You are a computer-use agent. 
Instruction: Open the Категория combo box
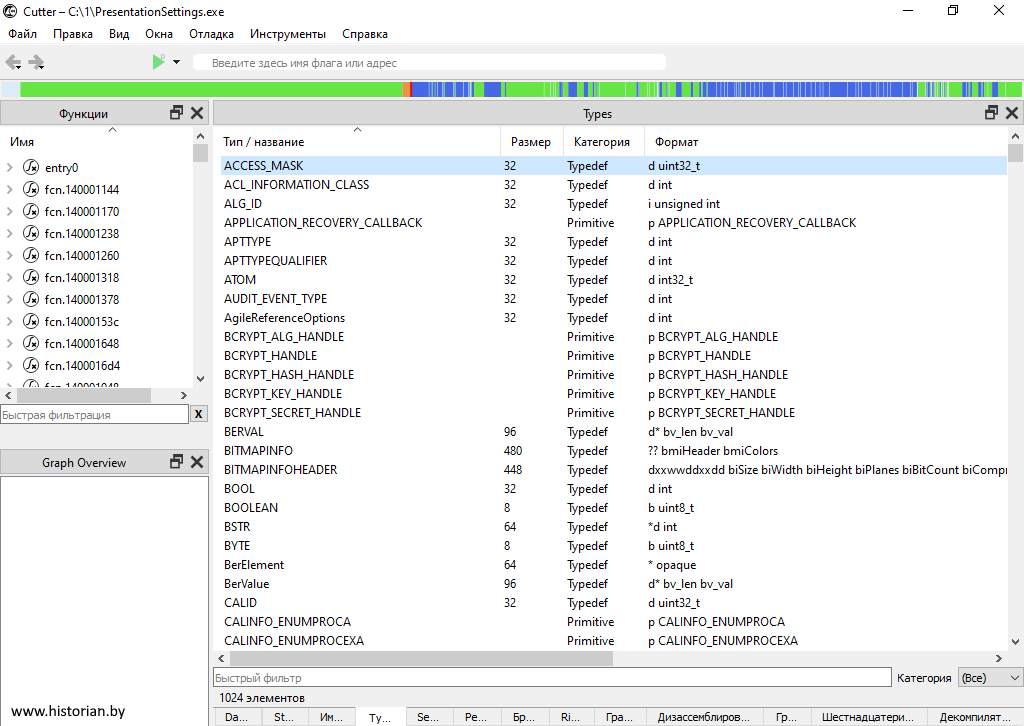click(989, 678)
